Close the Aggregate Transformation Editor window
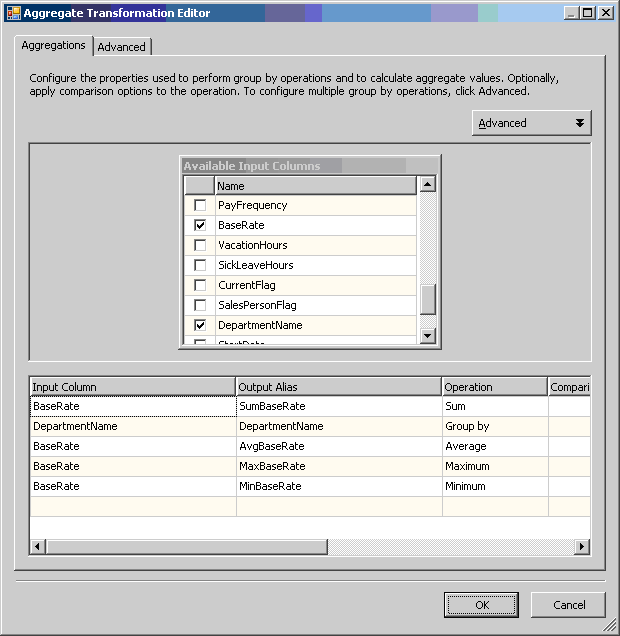 point(605,12)
